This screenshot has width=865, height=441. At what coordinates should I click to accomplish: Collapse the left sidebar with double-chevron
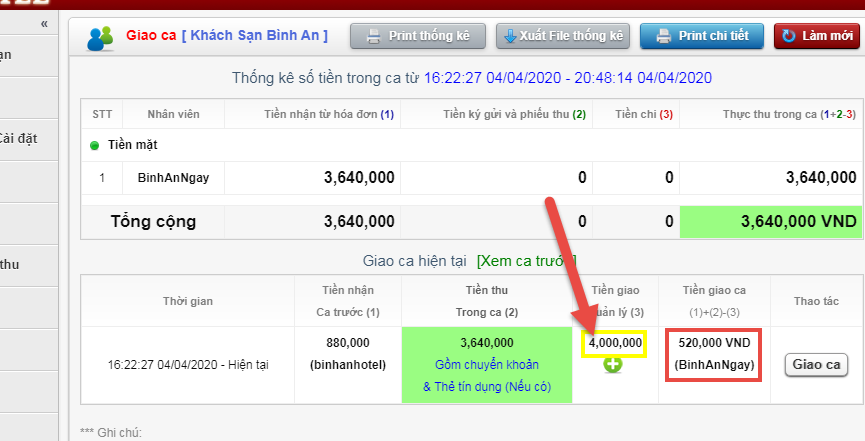point(44,23)
